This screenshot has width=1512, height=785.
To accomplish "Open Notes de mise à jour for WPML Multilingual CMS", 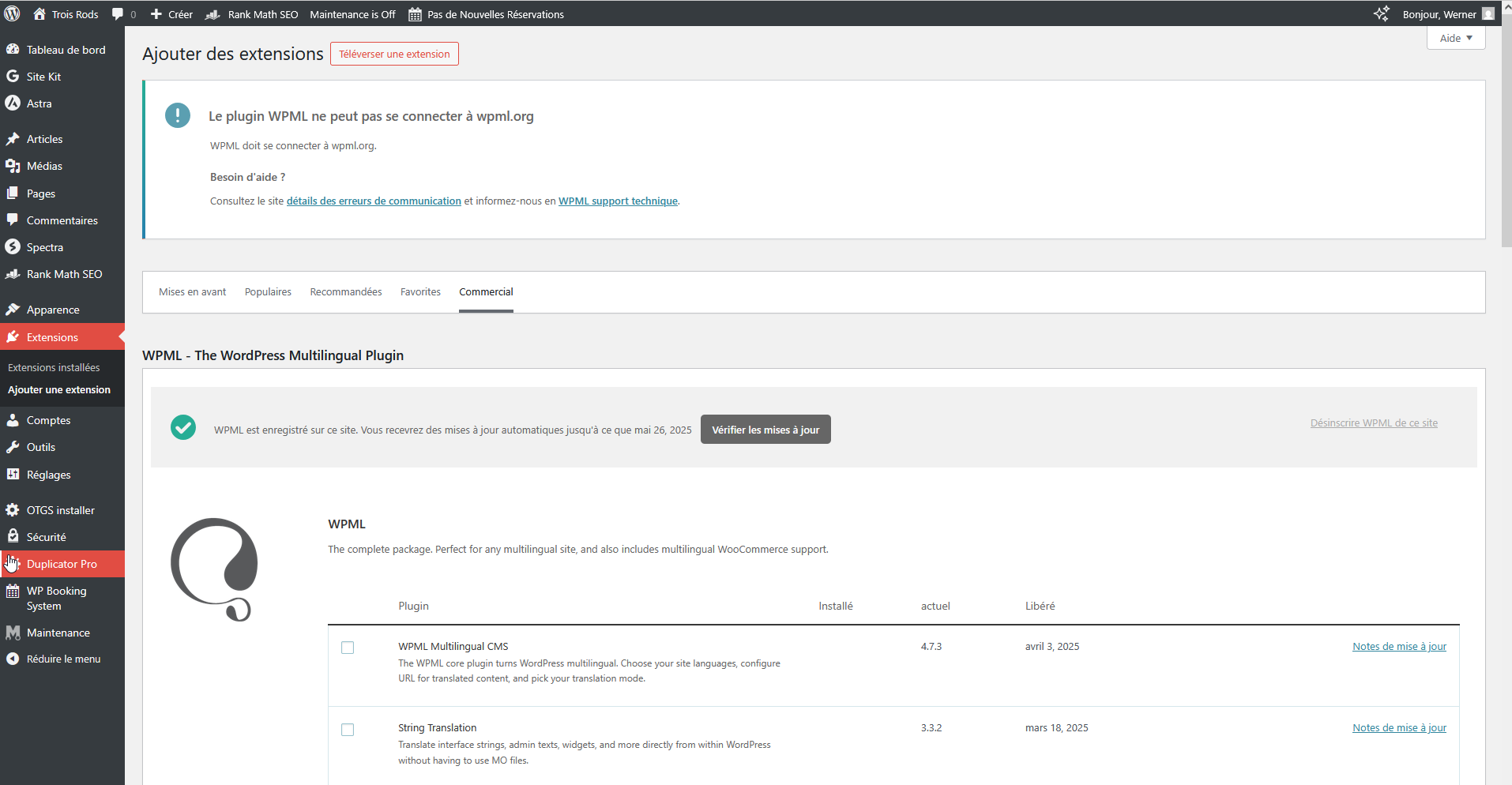I will pos(1399,646).
